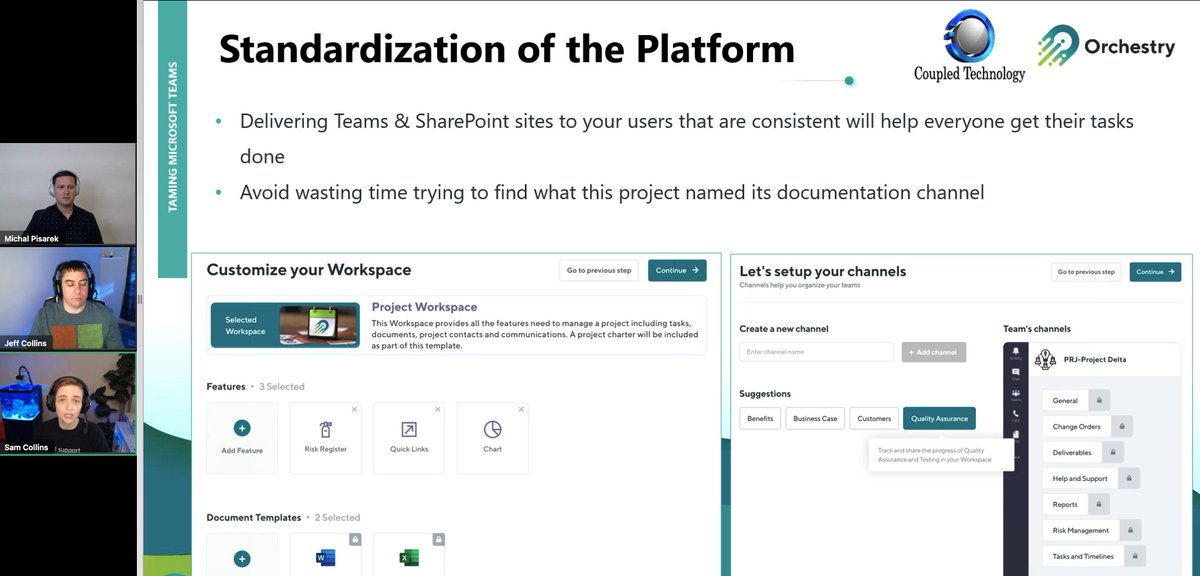Select the Reports channel
The height and width of the screenshot is (576, 1200).
tap(1065, 504)
